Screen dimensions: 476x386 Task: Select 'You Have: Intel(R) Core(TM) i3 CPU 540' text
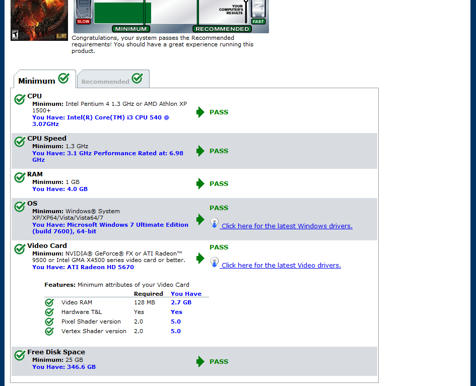tap(101, 121)
